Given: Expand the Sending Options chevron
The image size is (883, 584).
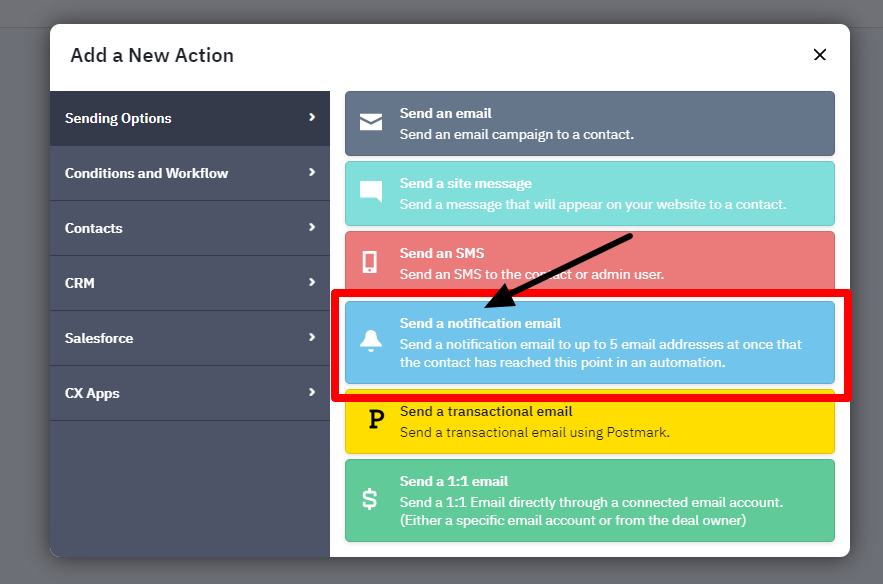Looking at the screenshot, I should [x=312, y=118].
